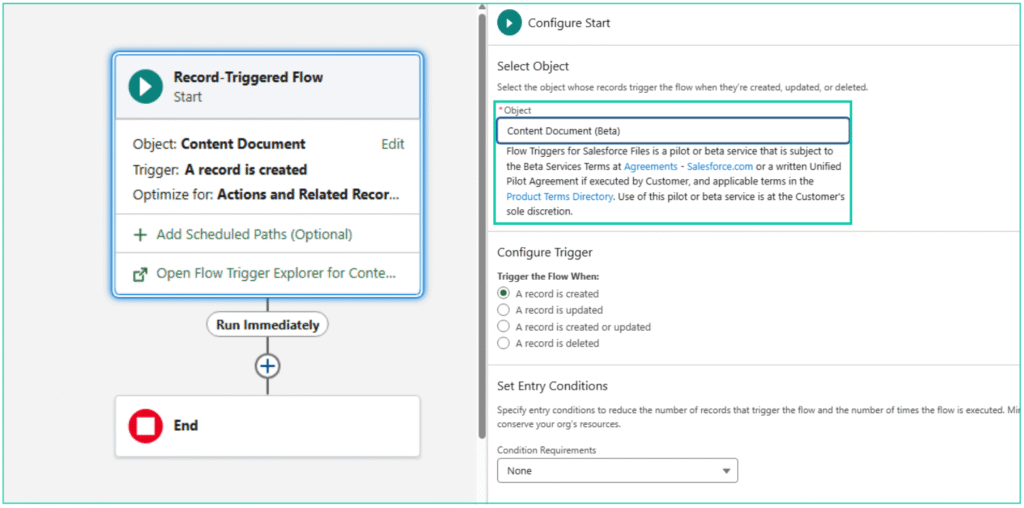Open Flow Trigger Explorer for Content Document
Screen dimensions: 1024x508
pos(275,273)
